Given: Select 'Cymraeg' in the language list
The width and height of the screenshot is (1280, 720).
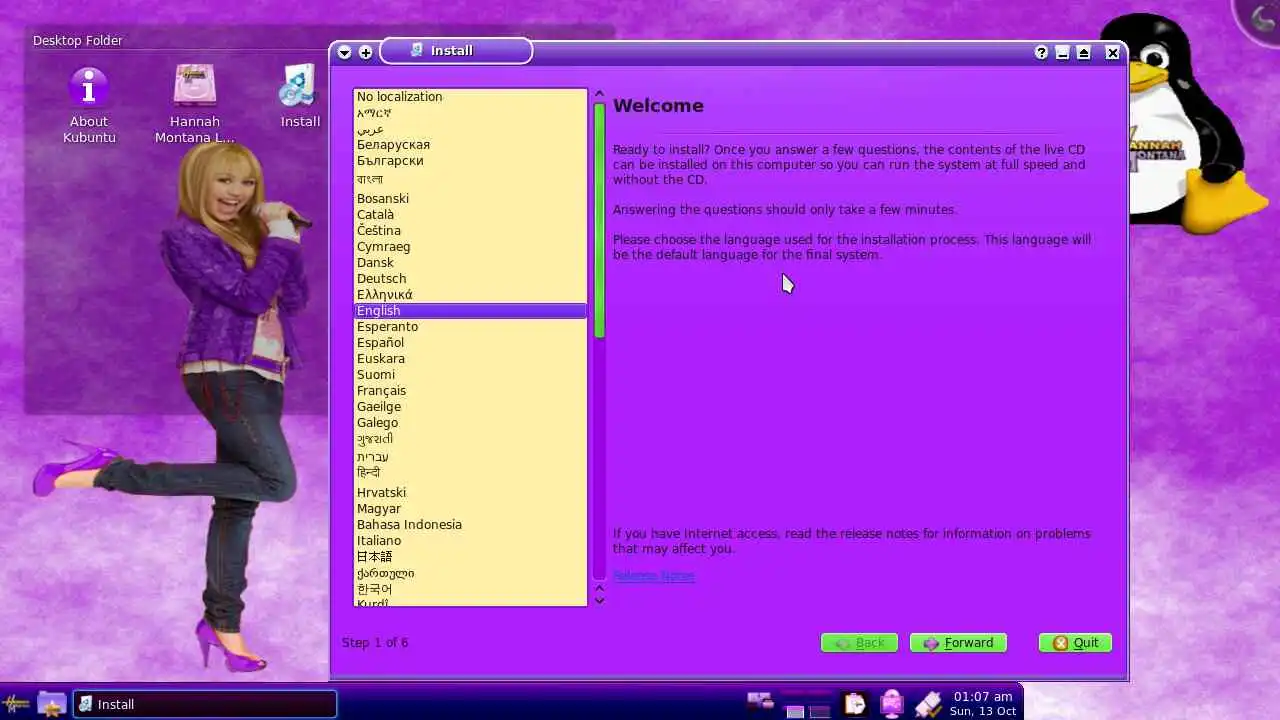Looking at the screenshot, I should (470, 247).
